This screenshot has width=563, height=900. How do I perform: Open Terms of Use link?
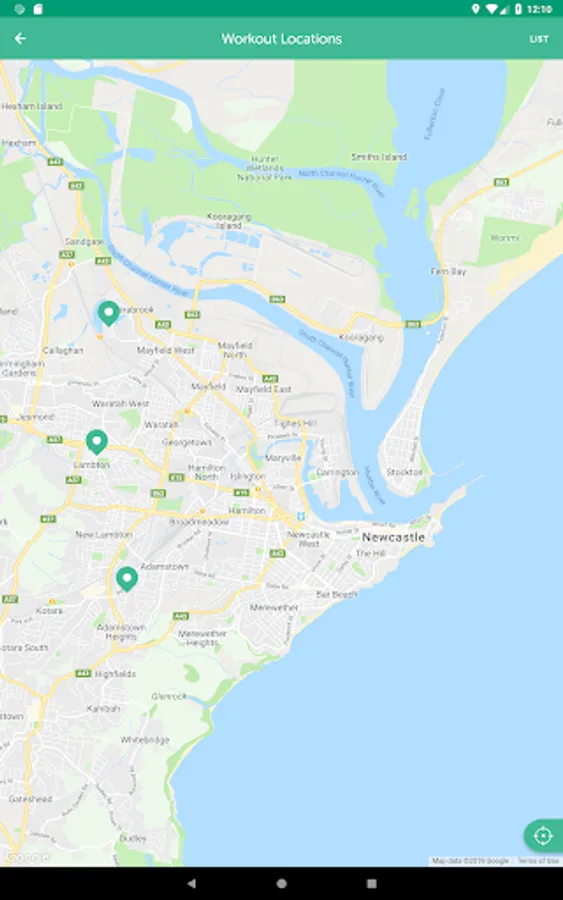[538, 860]
